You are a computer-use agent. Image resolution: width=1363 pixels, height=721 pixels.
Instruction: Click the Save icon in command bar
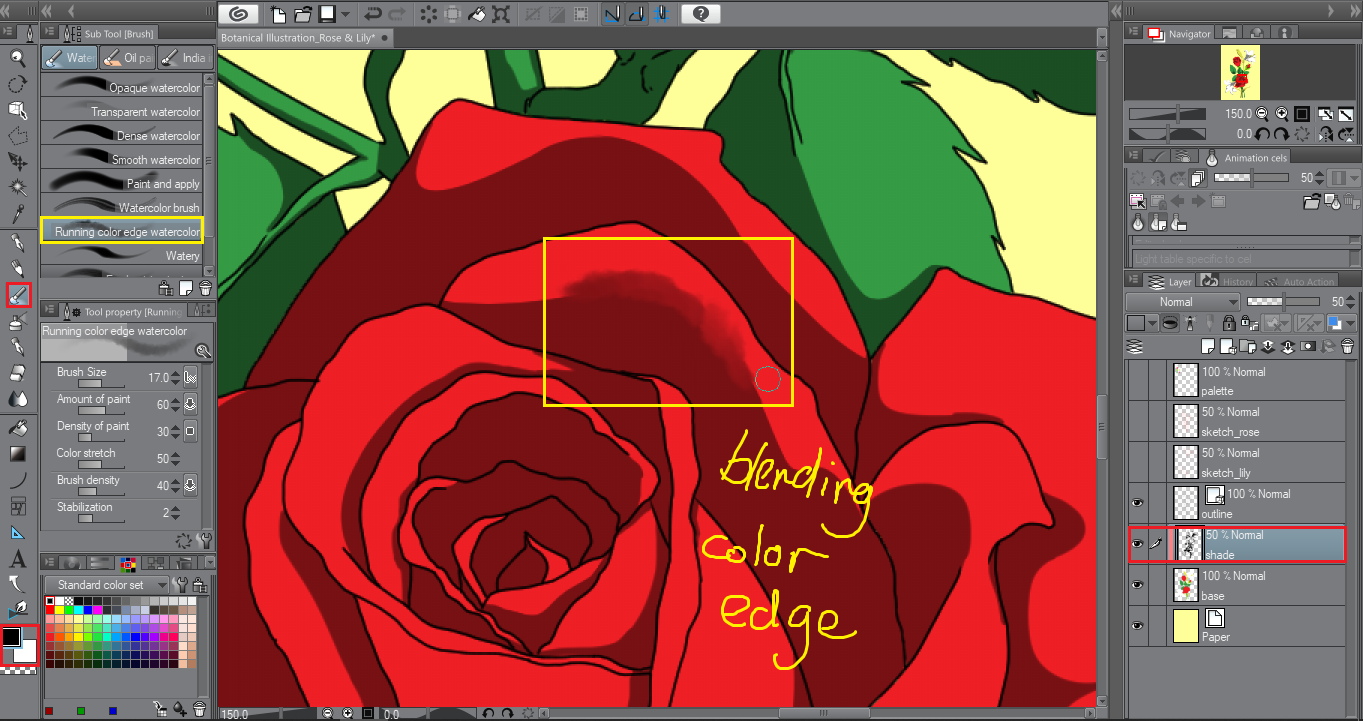[326, 14]
